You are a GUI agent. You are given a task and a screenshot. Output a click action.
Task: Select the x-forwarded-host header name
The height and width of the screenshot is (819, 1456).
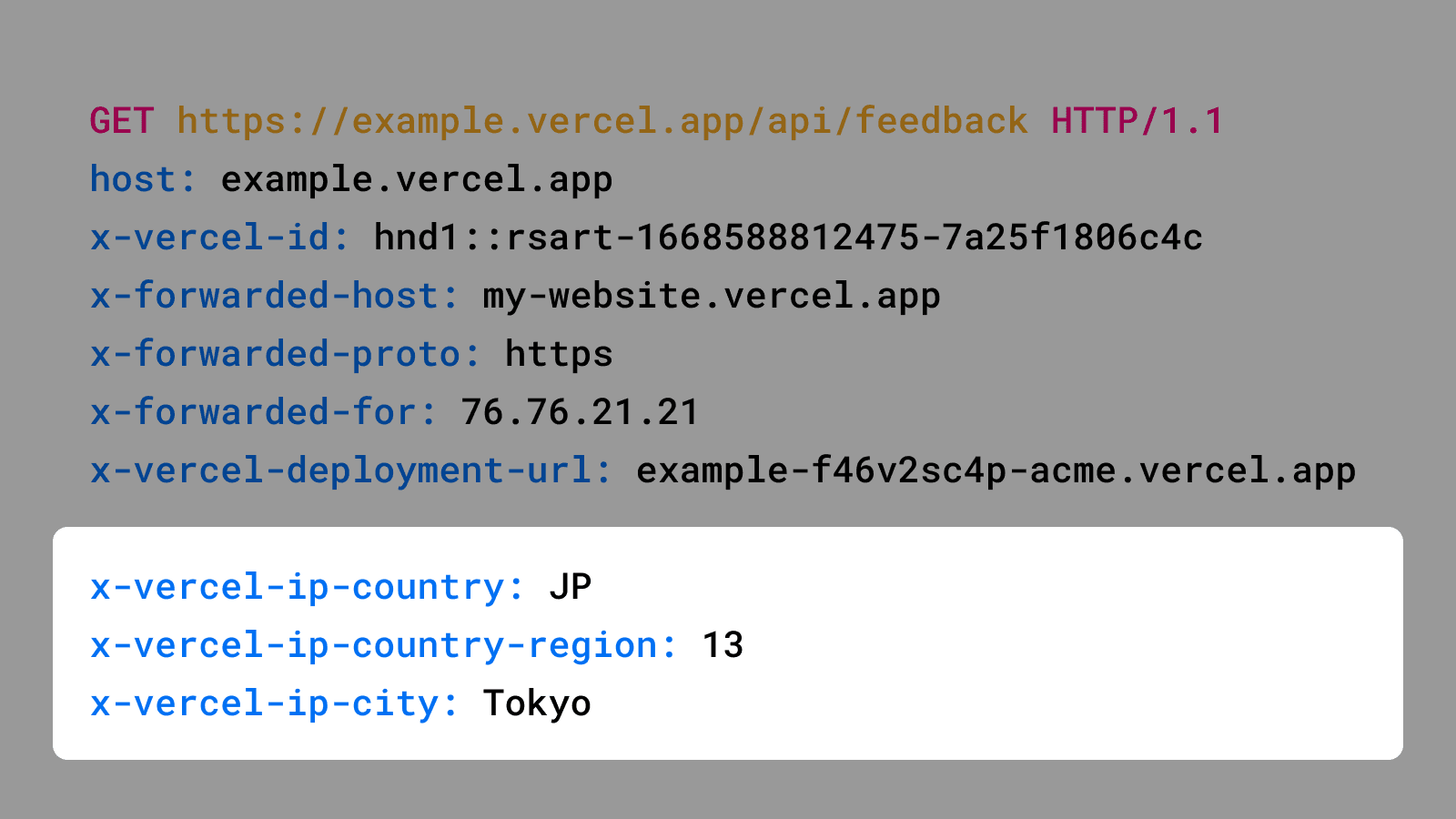pos(274,296)
